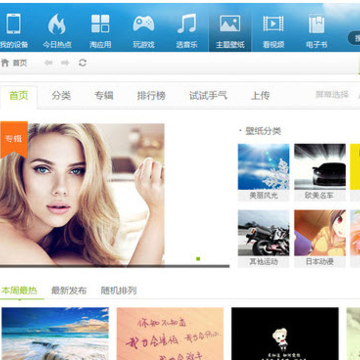Open 美丽风光 category thumbnail
The height and width of the screenshot is (360, 360).
click(263, 167)
